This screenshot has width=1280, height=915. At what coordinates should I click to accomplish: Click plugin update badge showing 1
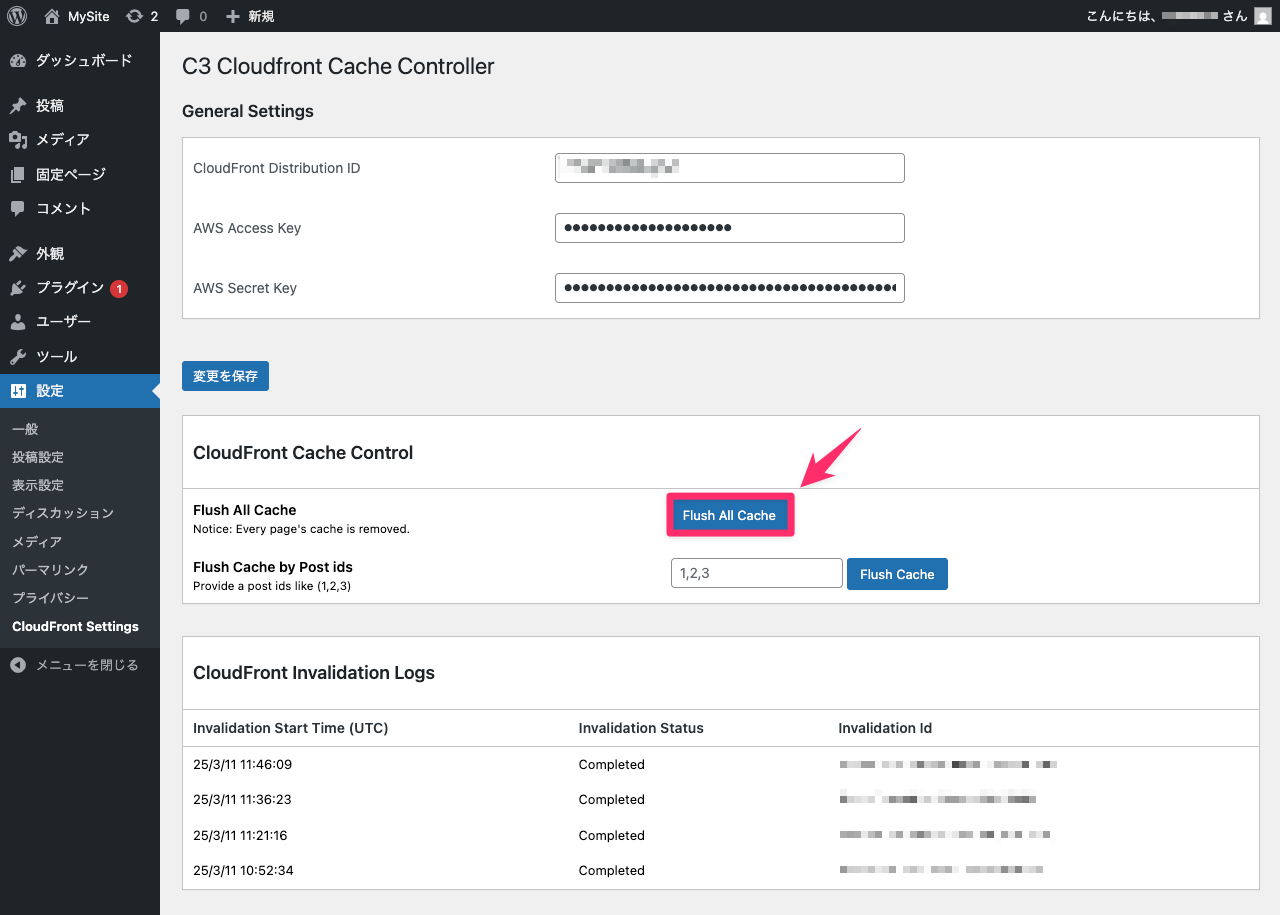[x=119, y=288]
